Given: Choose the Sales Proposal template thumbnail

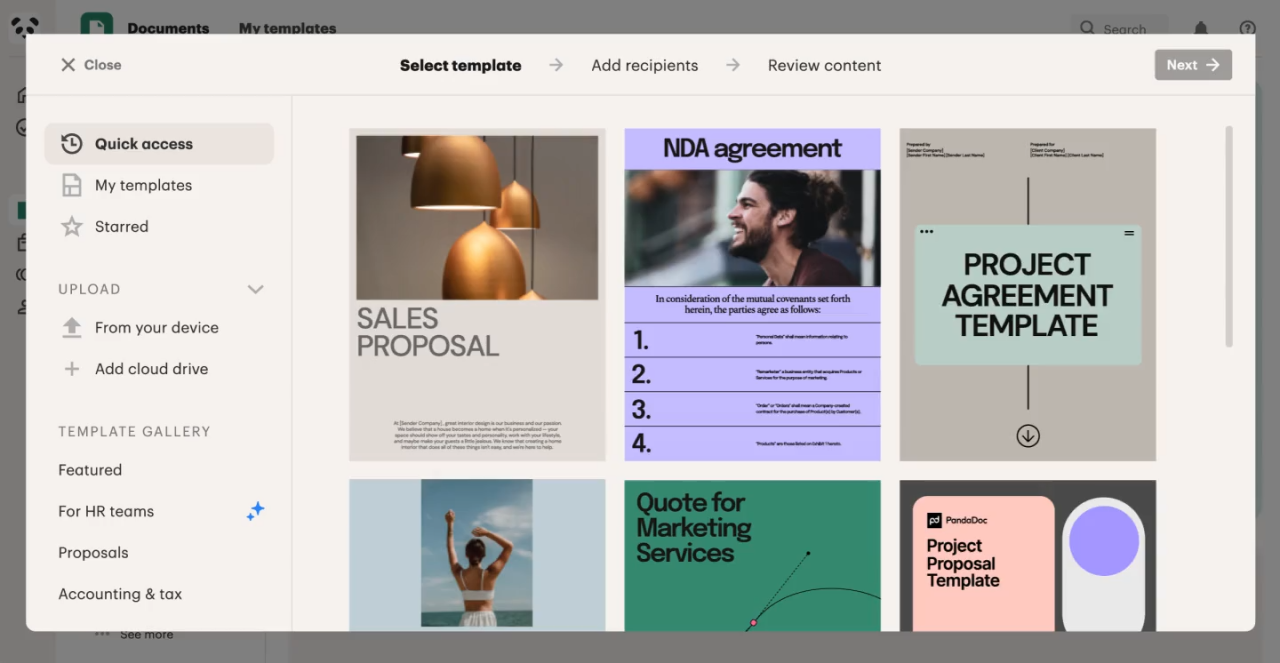Looking at the screenshot, I should (477, 294).
